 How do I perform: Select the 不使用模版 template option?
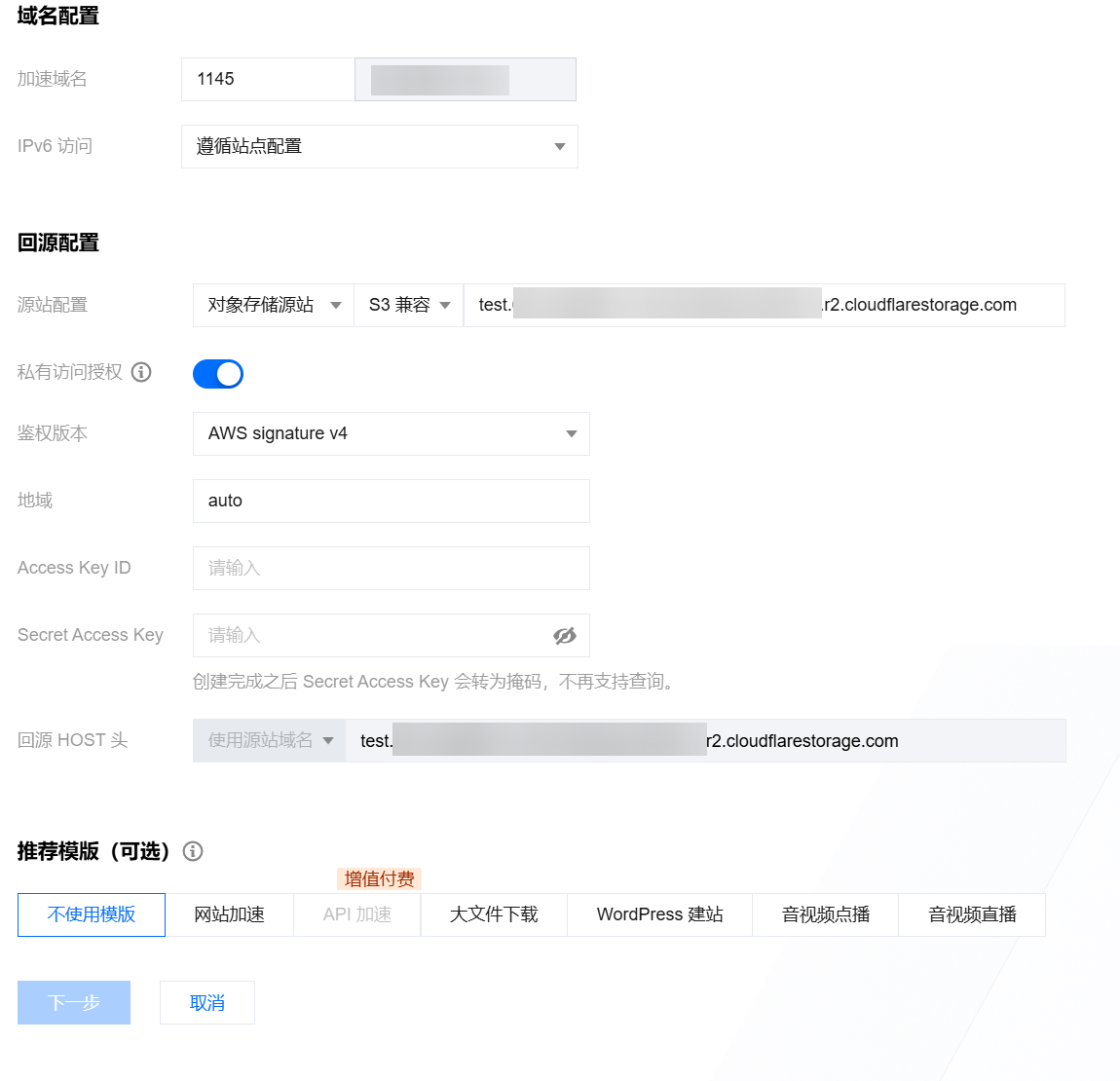(x=92, y=914)
